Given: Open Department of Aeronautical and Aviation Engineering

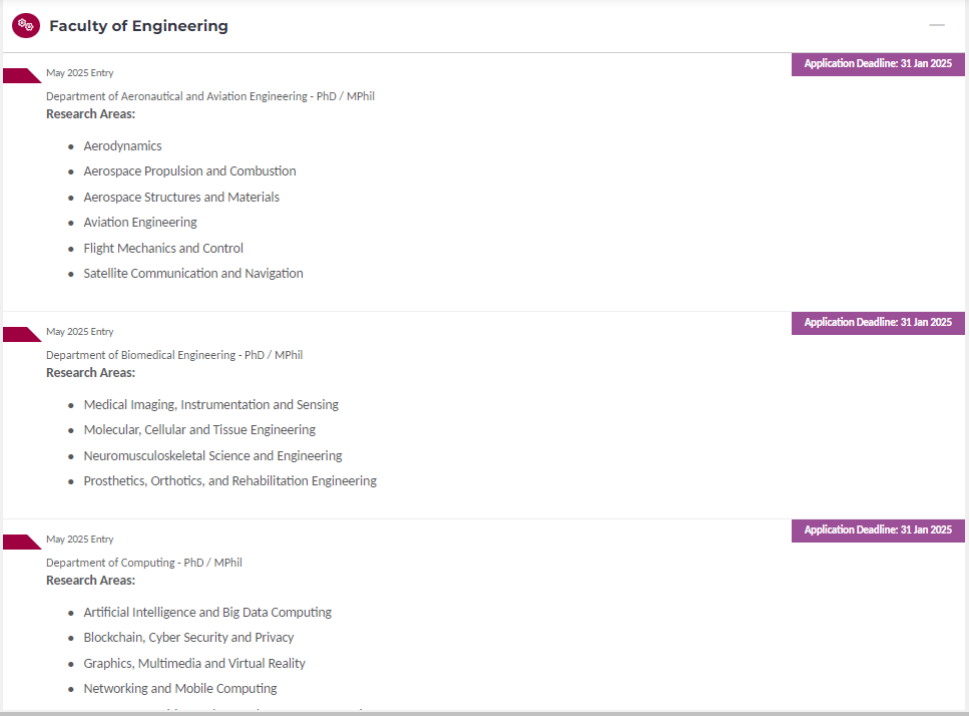Looking at the screenshot, I should 210,97.
